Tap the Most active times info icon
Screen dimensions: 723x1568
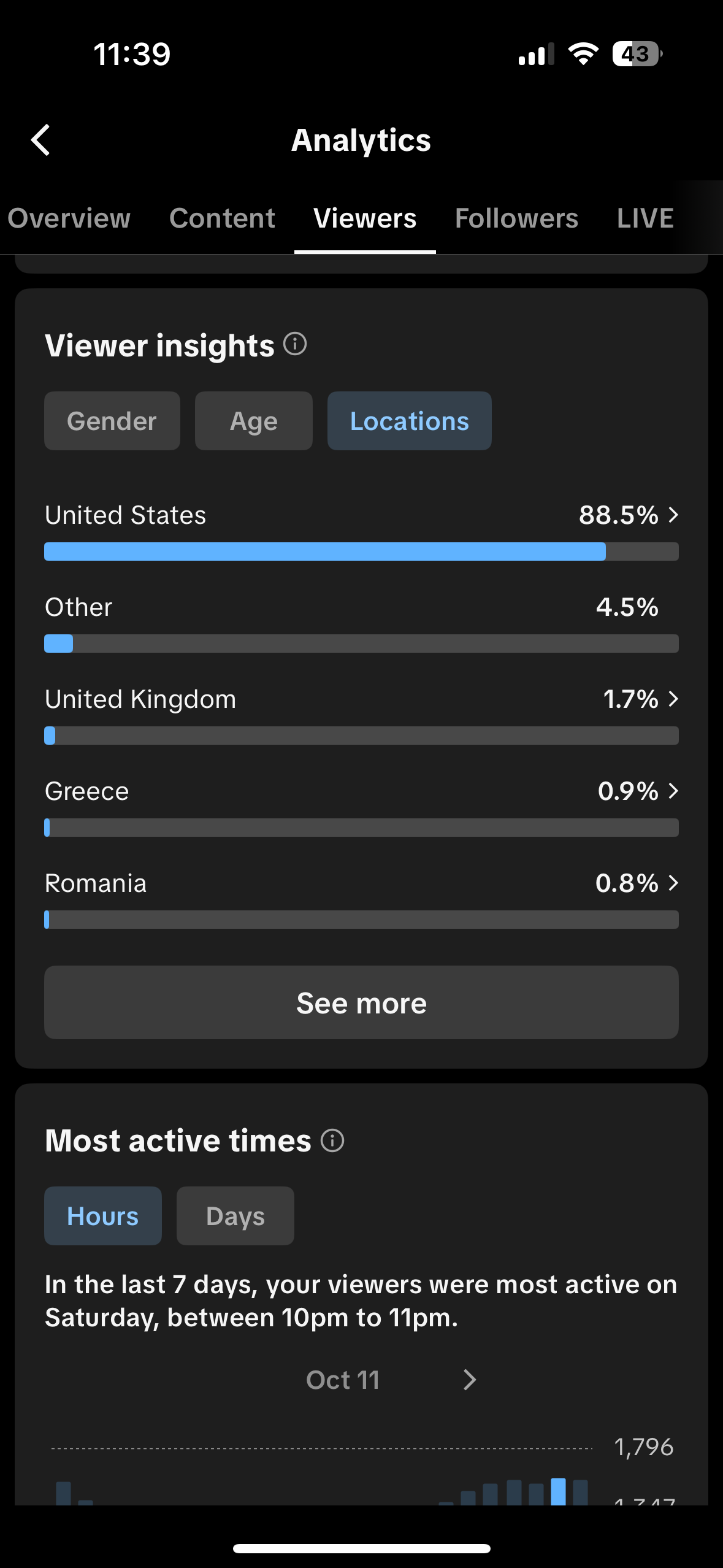[x=332, y=1140]
